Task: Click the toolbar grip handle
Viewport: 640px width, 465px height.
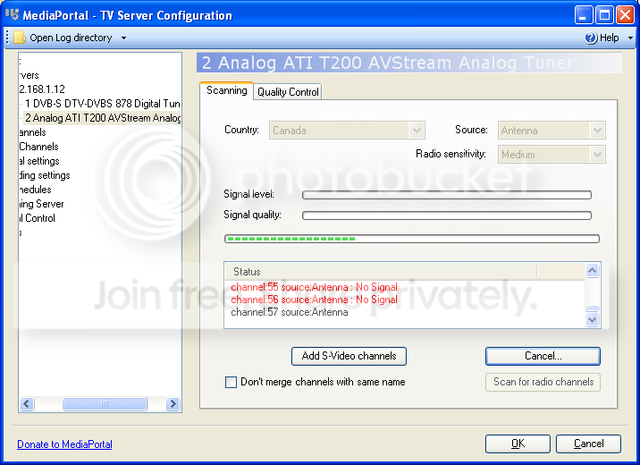Action: [x=7, y=38]
